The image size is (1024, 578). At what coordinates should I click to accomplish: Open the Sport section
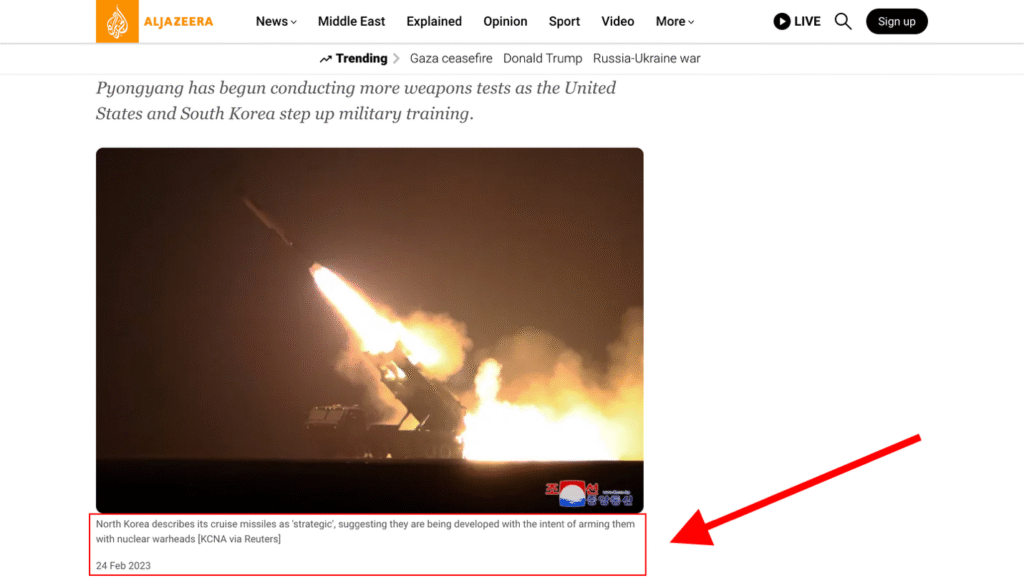(564, 22)
